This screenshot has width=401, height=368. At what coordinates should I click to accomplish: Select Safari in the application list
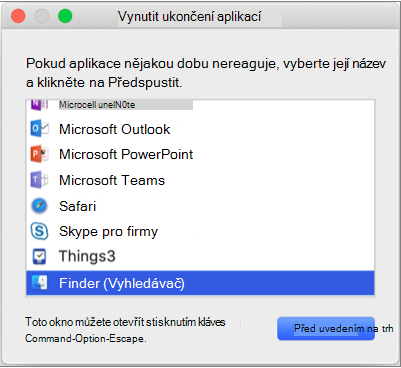coord(200,206)
